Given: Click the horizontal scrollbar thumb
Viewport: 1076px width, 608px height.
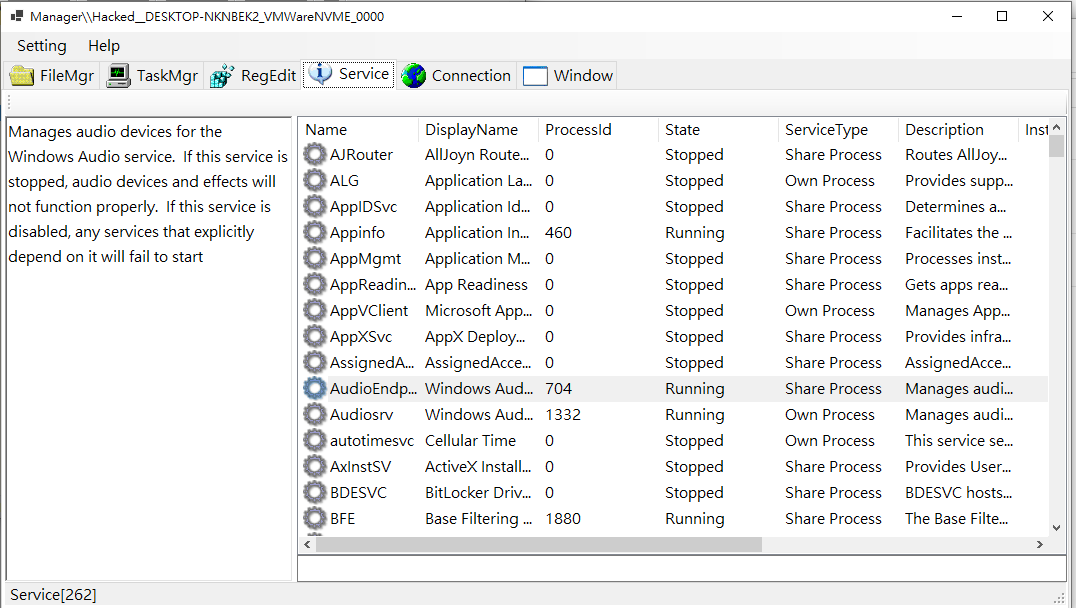Looking at the screenshot, I should (x=539, y=544).
